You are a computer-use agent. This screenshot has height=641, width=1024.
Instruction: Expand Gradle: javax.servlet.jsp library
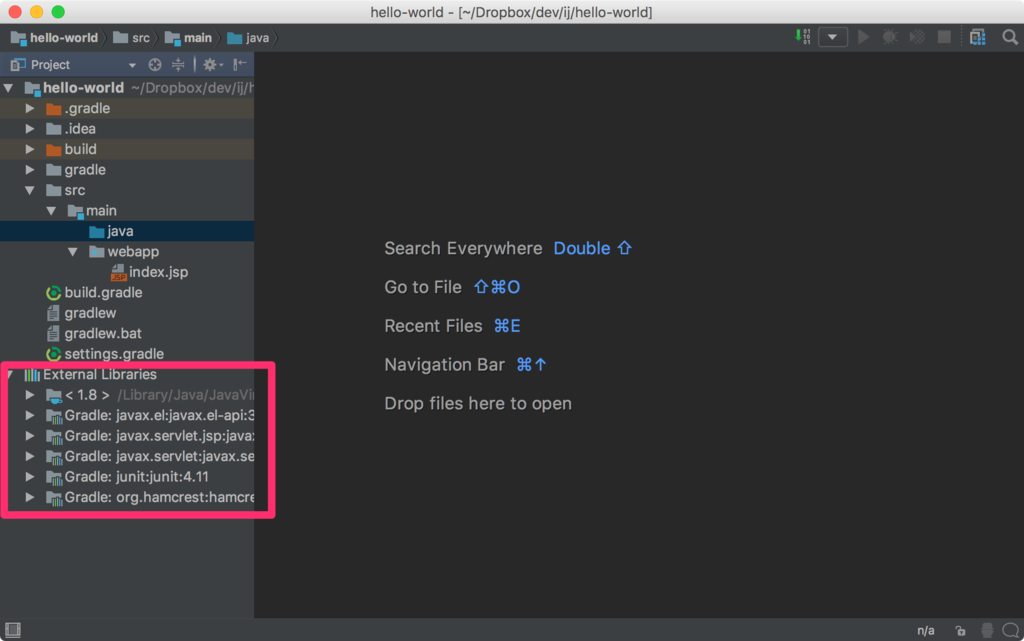pos(29,435)
